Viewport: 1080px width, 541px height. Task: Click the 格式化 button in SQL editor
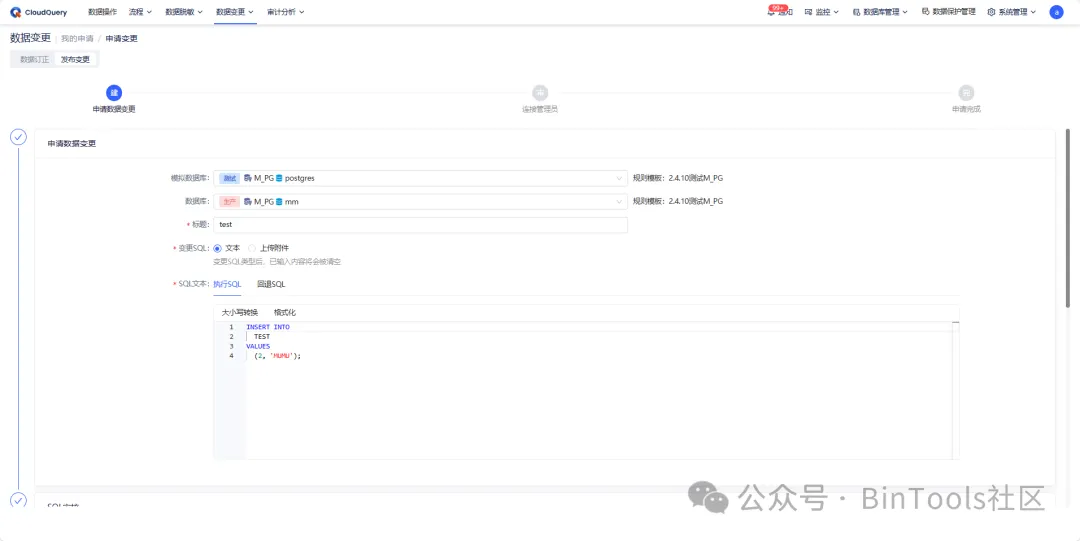(x=285, y=312)
